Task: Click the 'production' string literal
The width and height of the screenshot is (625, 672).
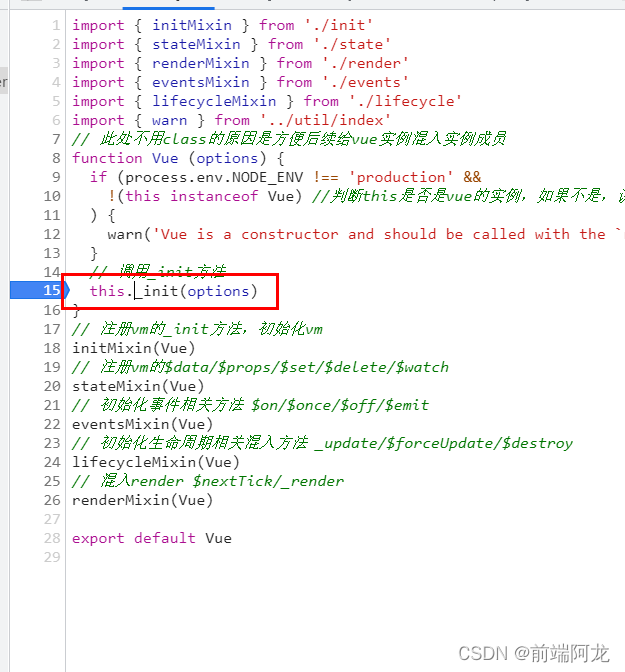Action: pos(401,177)
